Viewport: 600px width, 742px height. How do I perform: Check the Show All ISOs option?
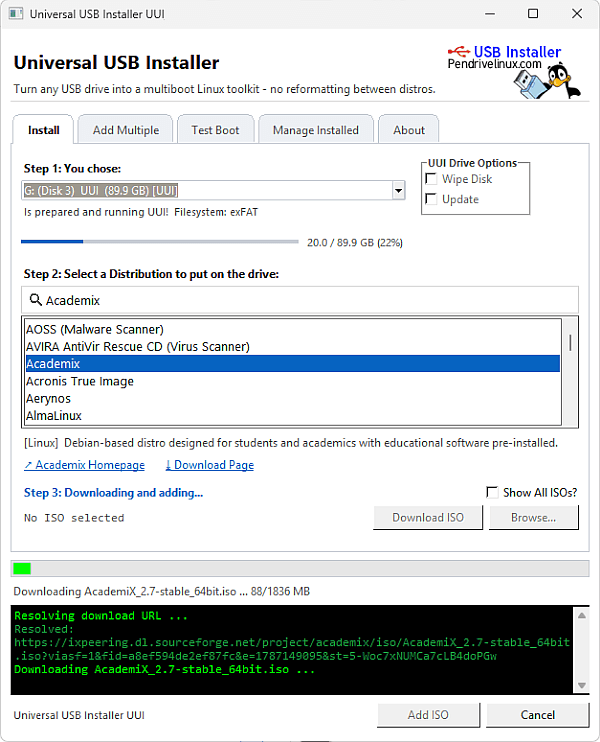tap(492, 492)
